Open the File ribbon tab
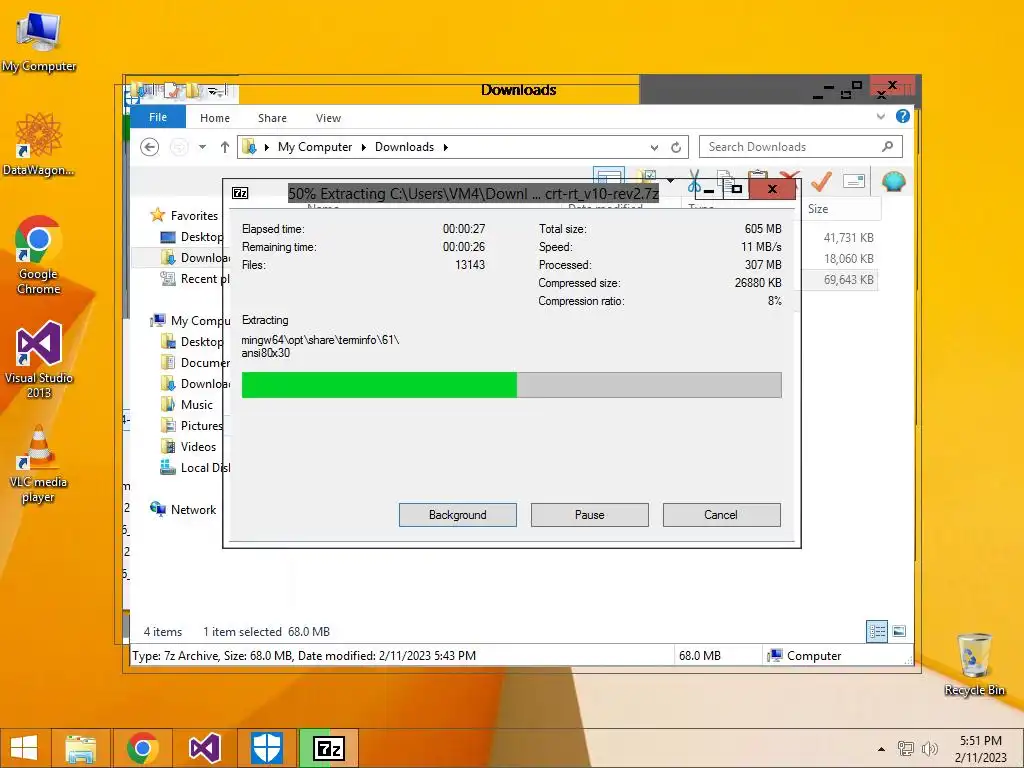 [x=158, y=117]
